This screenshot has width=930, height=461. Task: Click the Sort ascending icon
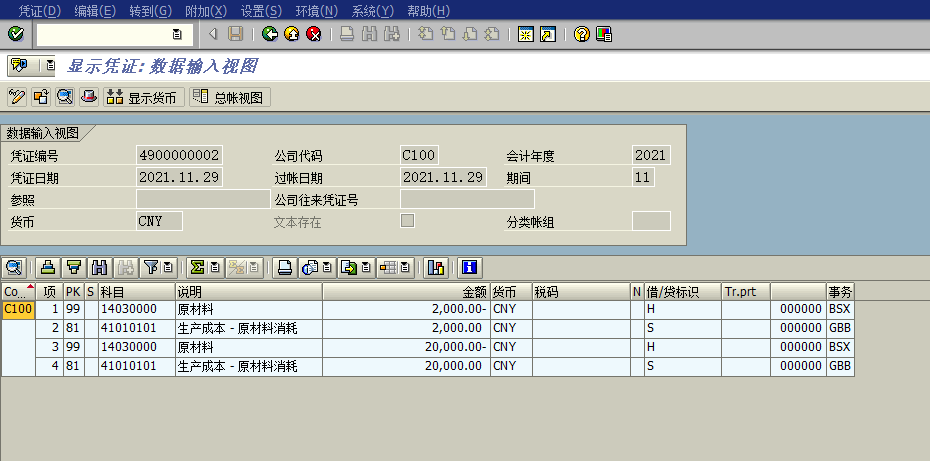49,268
